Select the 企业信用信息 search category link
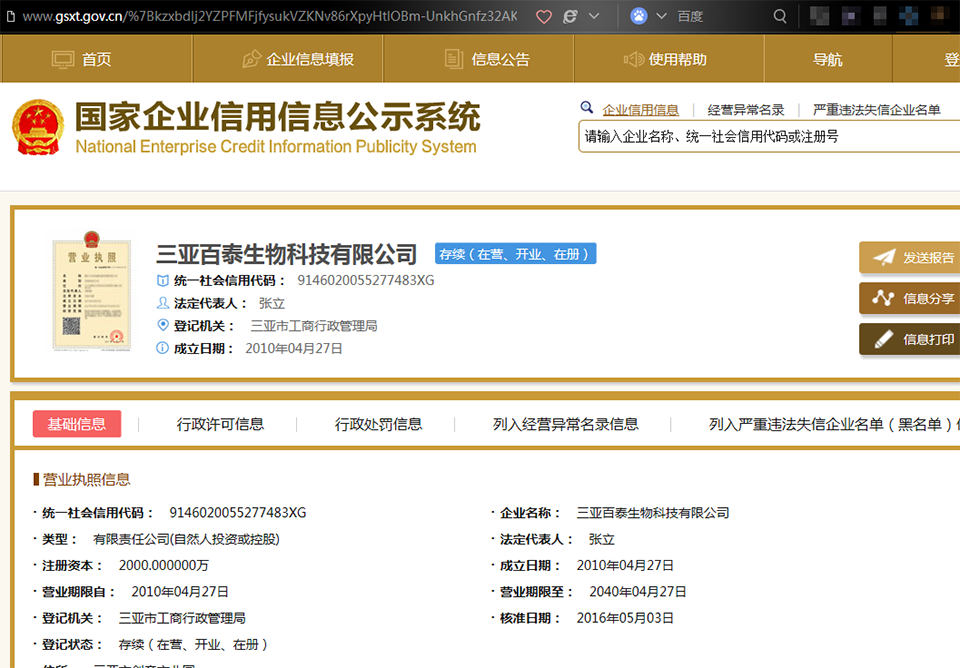 point(640,110)
